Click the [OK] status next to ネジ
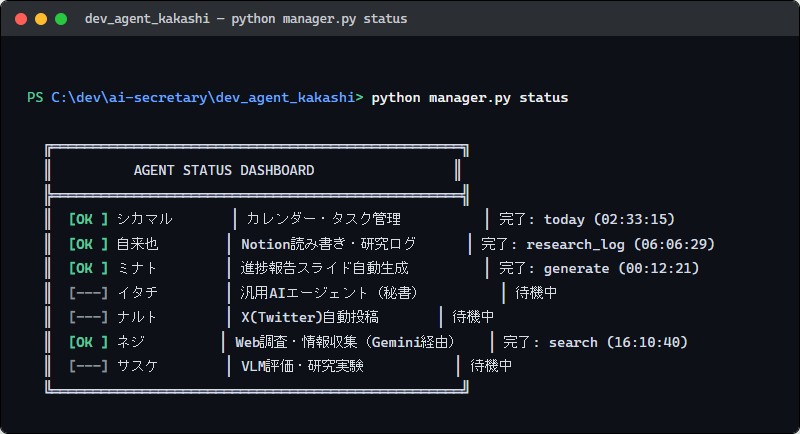This screenshot has height=434, width=800. (x=88, y=342)
